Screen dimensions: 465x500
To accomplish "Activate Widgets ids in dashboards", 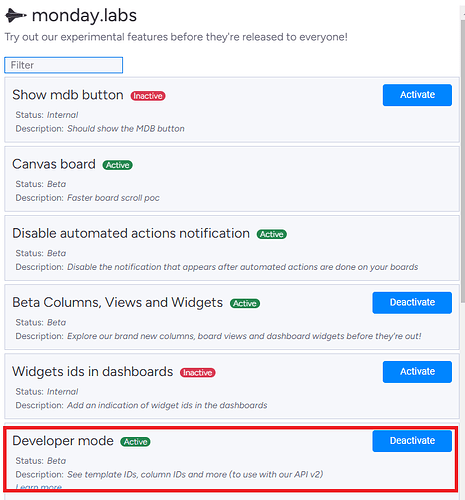I will tap(417, 372).
